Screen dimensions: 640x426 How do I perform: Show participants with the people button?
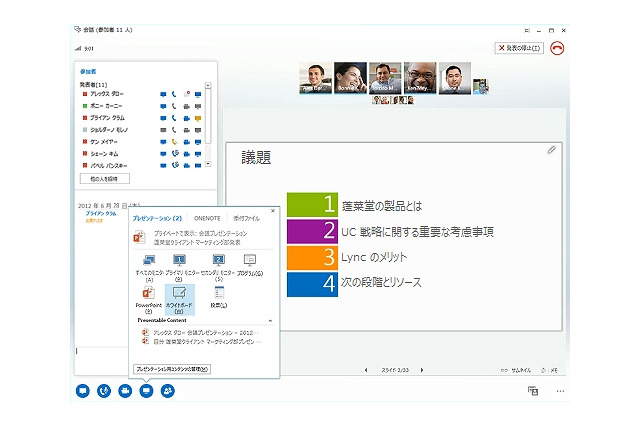coord(167,391)
